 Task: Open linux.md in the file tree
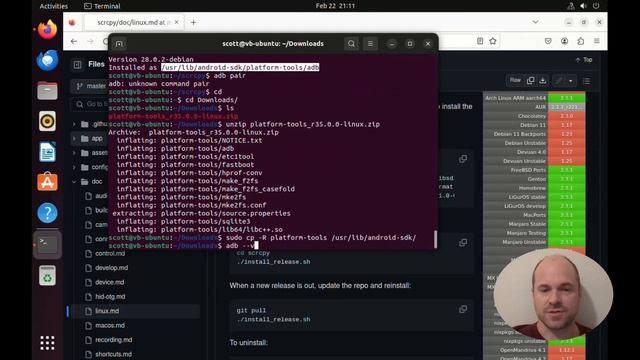[107, 311]
